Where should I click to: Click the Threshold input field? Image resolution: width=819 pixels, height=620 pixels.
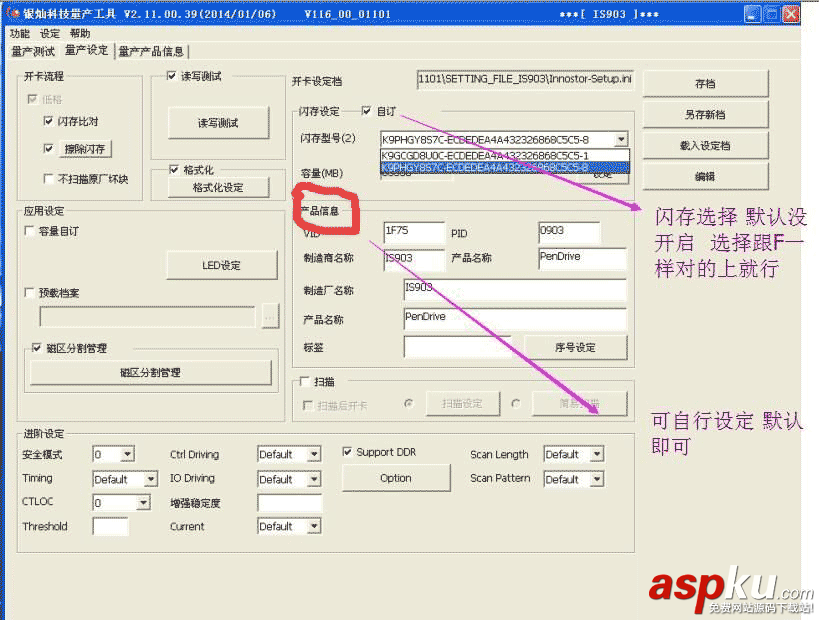[110, 526]
